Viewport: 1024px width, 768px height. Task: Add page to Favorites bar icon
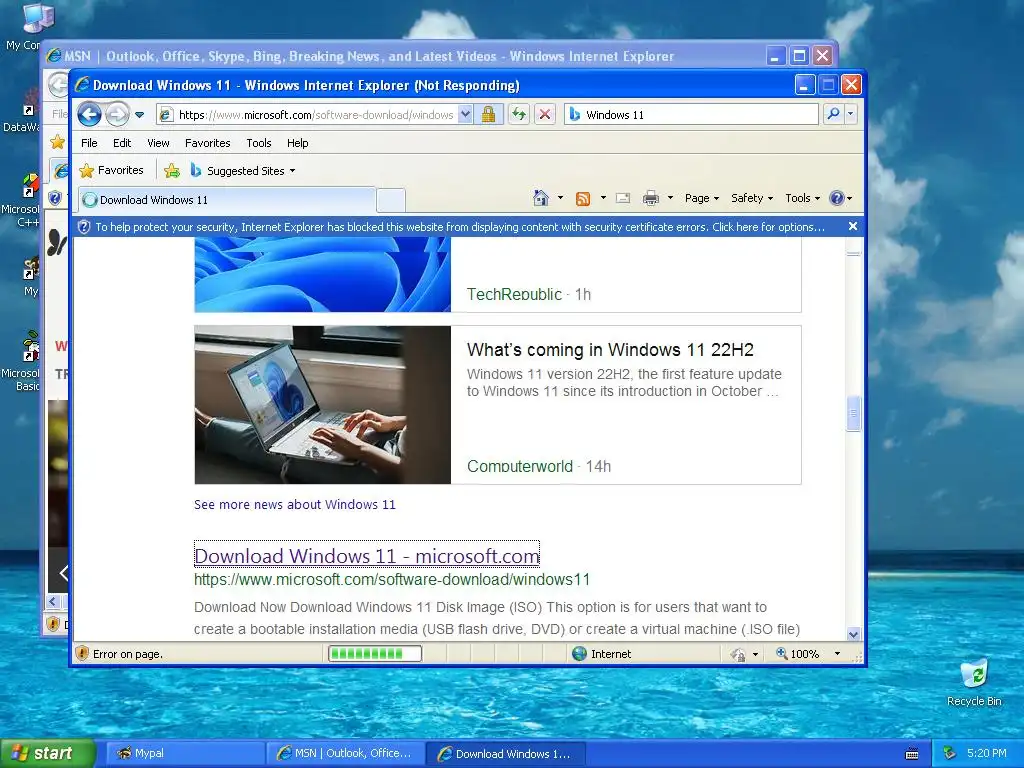click(172, 171)
